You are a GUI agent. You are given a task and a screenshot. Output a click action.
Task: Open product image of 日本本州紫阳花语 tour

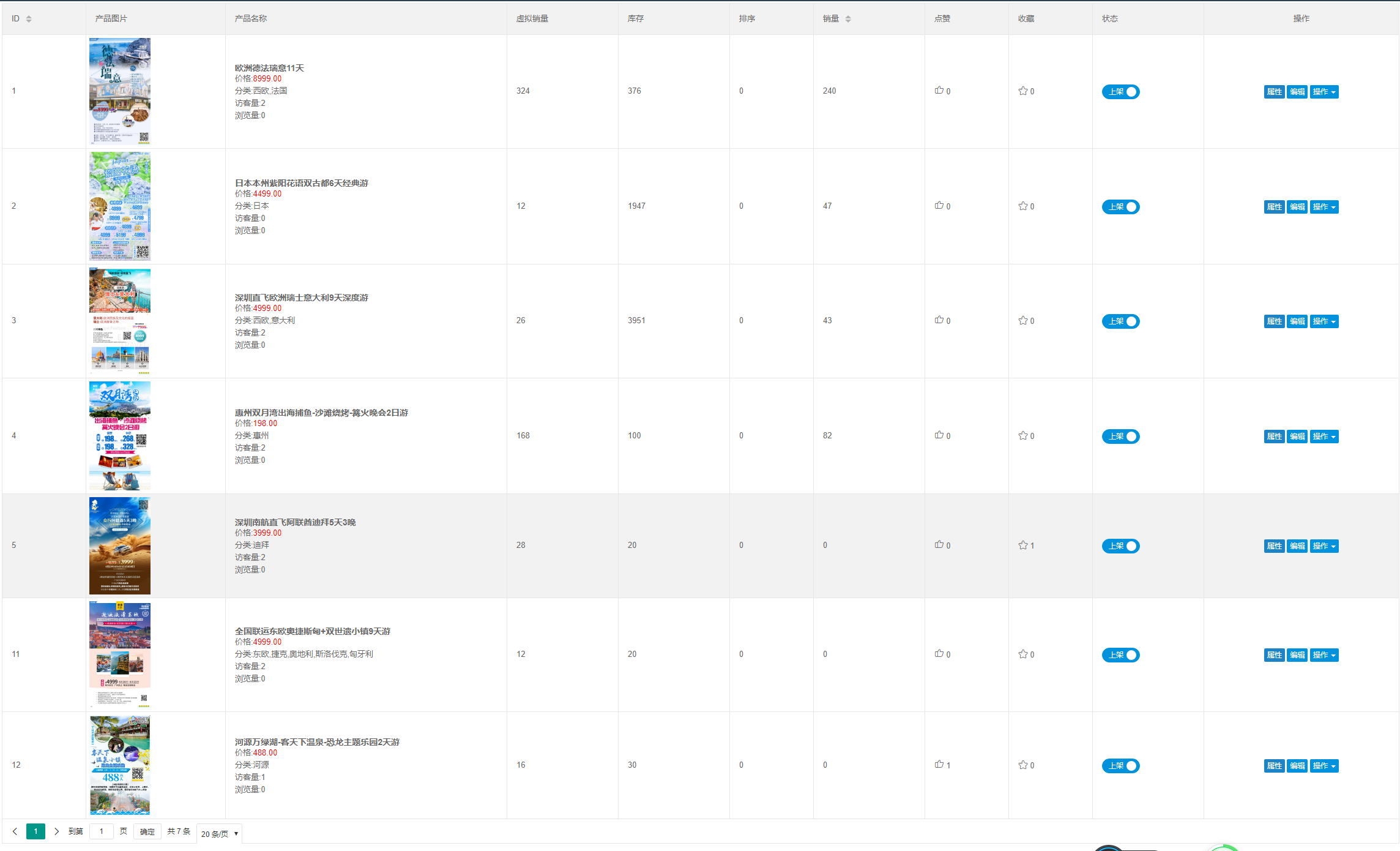point(120,206)
